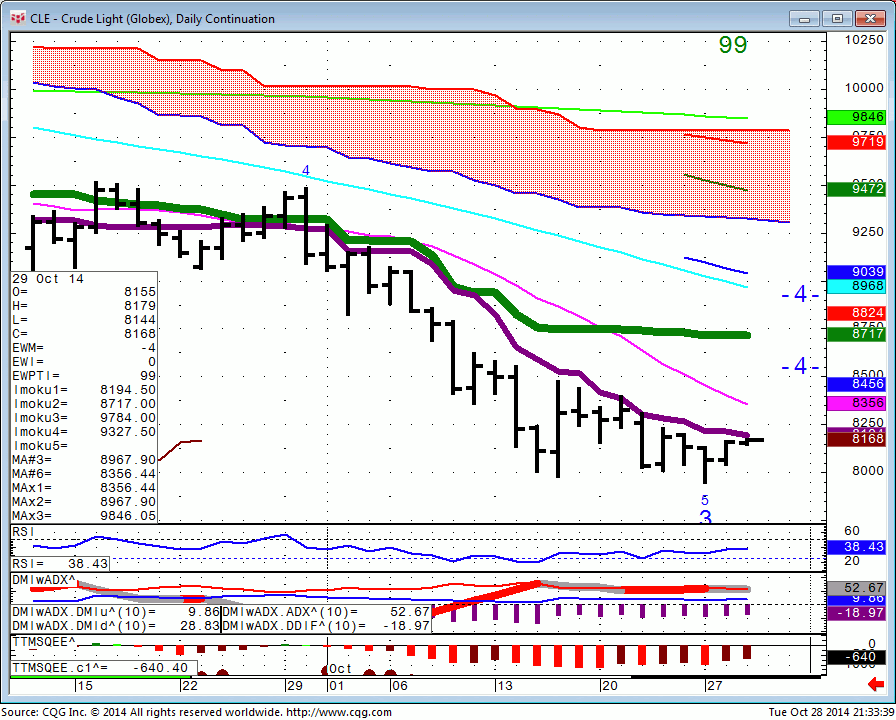Maximize the CLE chart window
Image resolution: width=896 pixels, height=720 pixels.
coord(837,19)
